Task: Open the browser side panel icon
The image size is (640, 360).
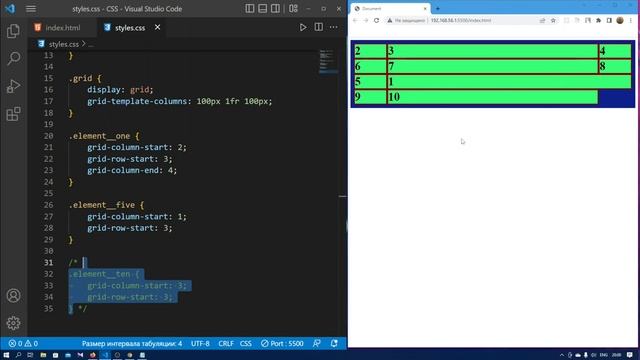Action: [609, 20]
